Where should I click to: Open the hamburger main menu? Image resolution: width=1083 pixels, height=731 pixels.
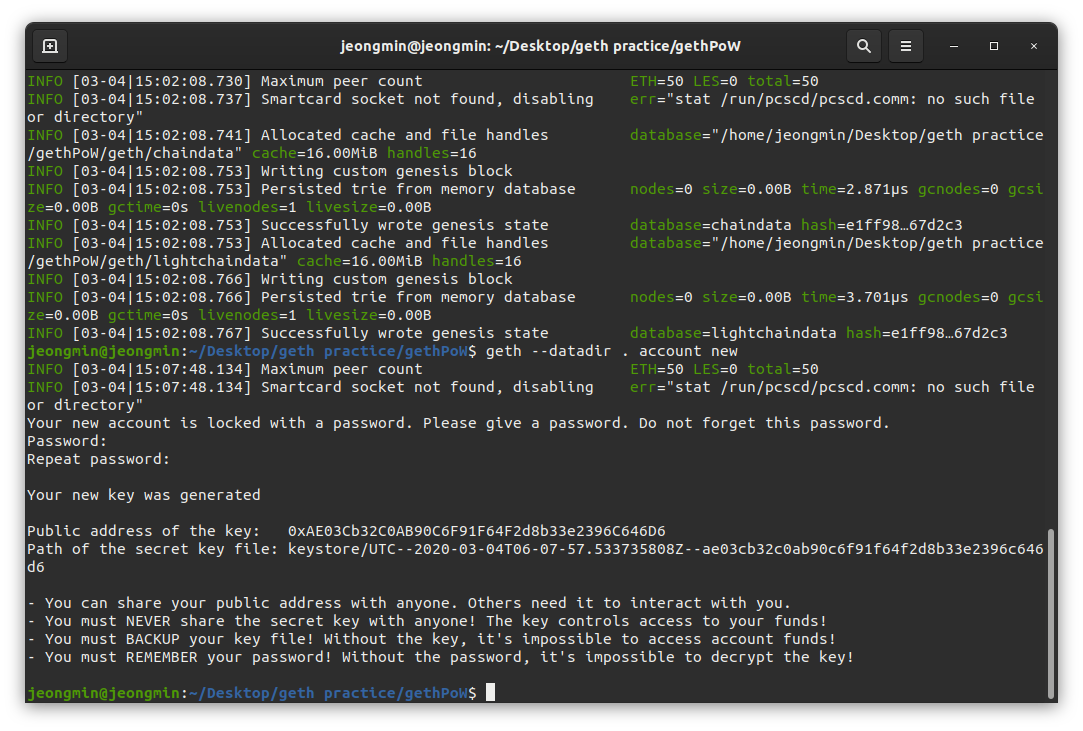905,46
